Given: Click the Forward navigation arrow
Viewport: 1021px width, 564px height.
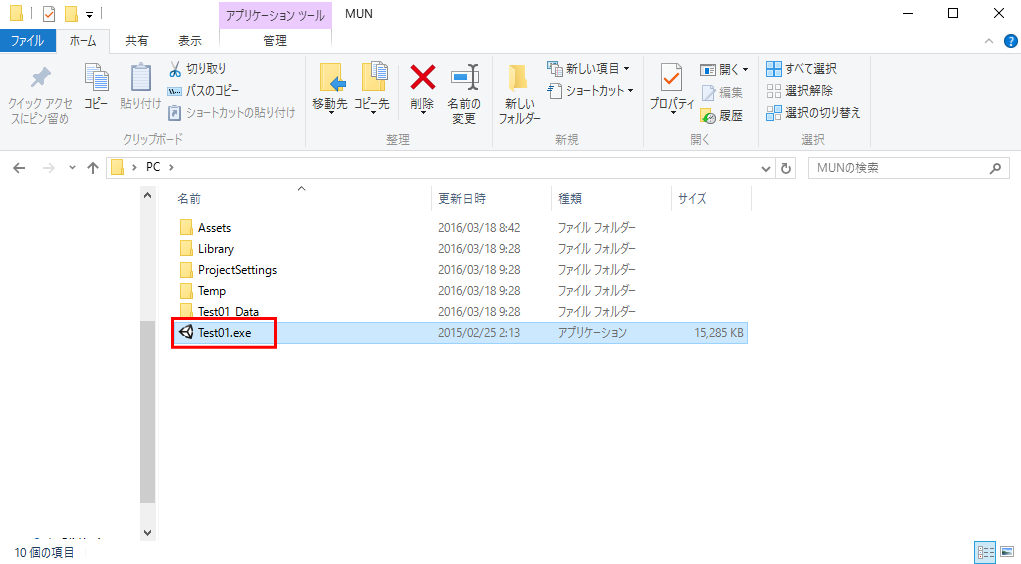Looking at the screenshot, I should tap(48, 168).
